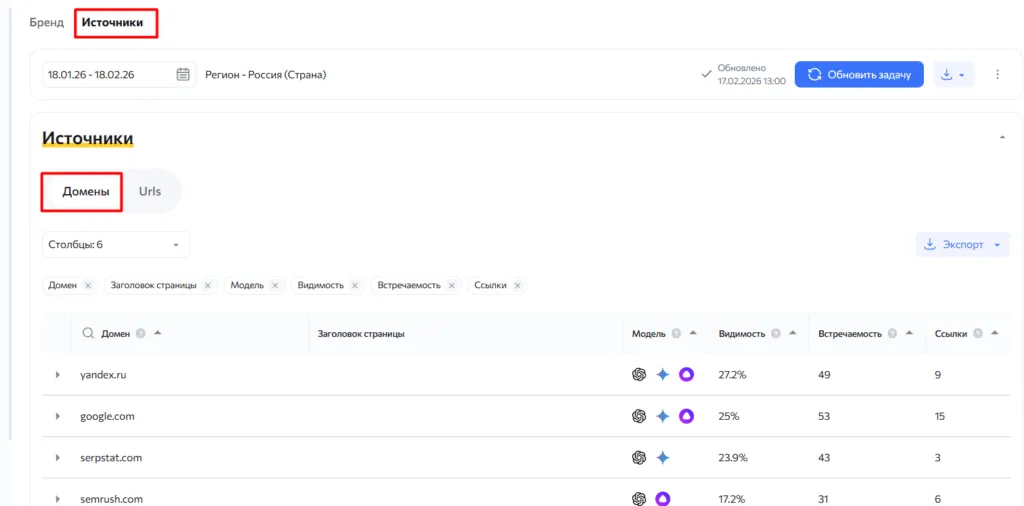Sort by Модель column arrow

tap(693, 333)
